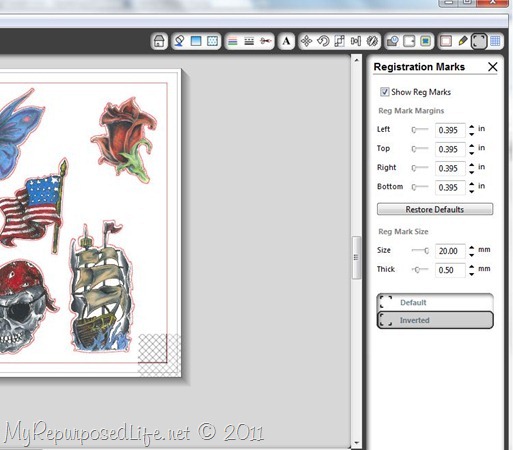The height and width of the screenshot is (450, 513).
Task: Open the Replicate window
Action: tap(372, 41)
